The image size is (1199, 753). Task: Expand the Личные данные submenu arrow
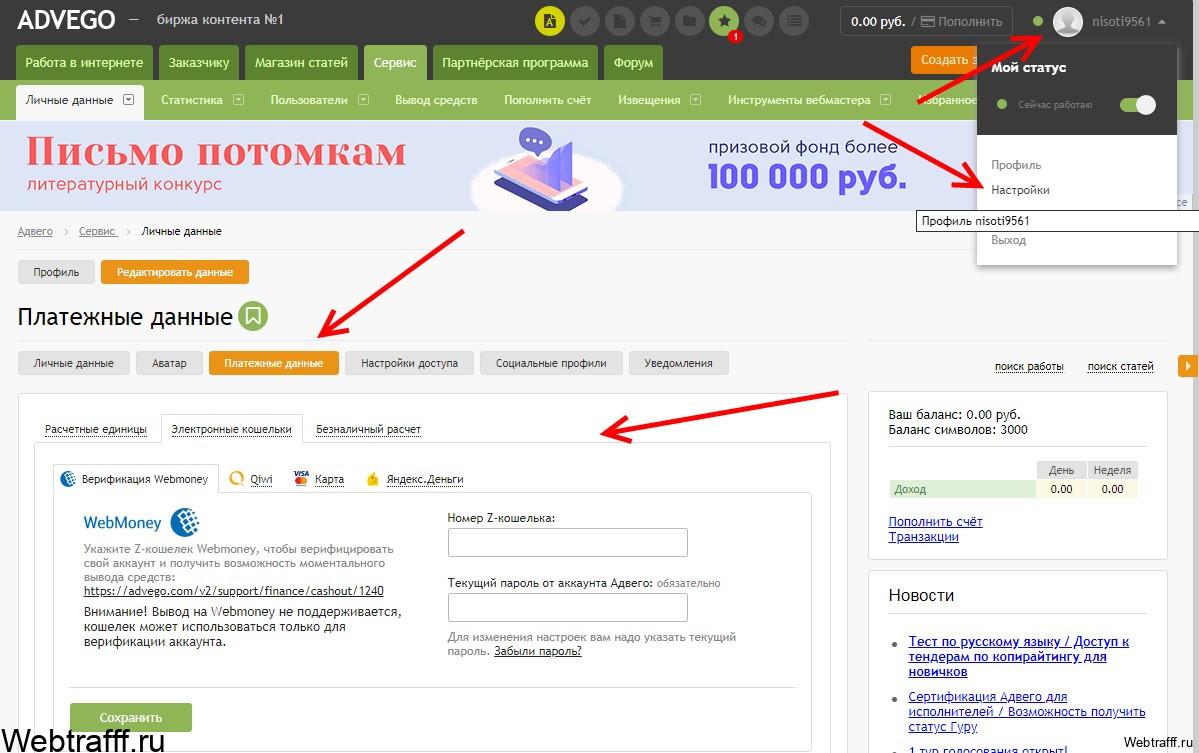[x=128, y=99]
